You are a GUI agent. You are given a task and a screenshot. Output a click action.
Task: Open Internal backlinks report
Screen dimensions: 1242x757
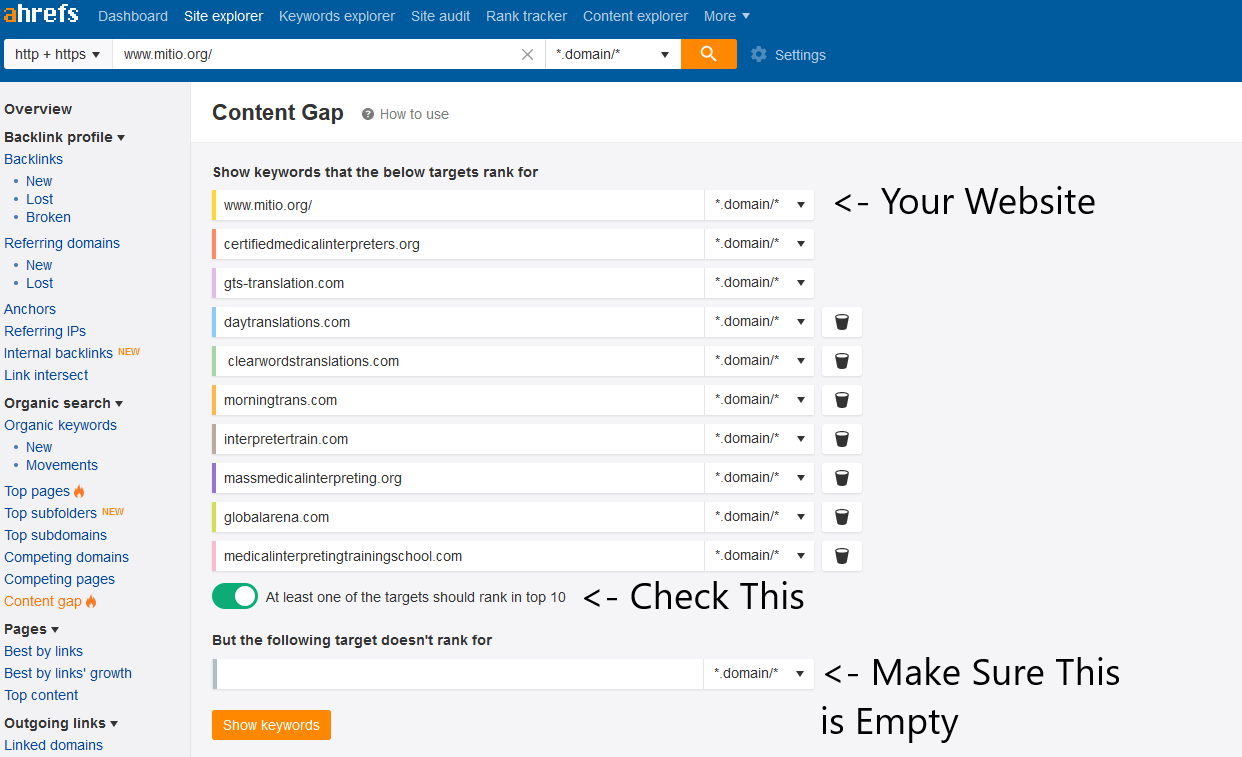click(x=58, y=353)
